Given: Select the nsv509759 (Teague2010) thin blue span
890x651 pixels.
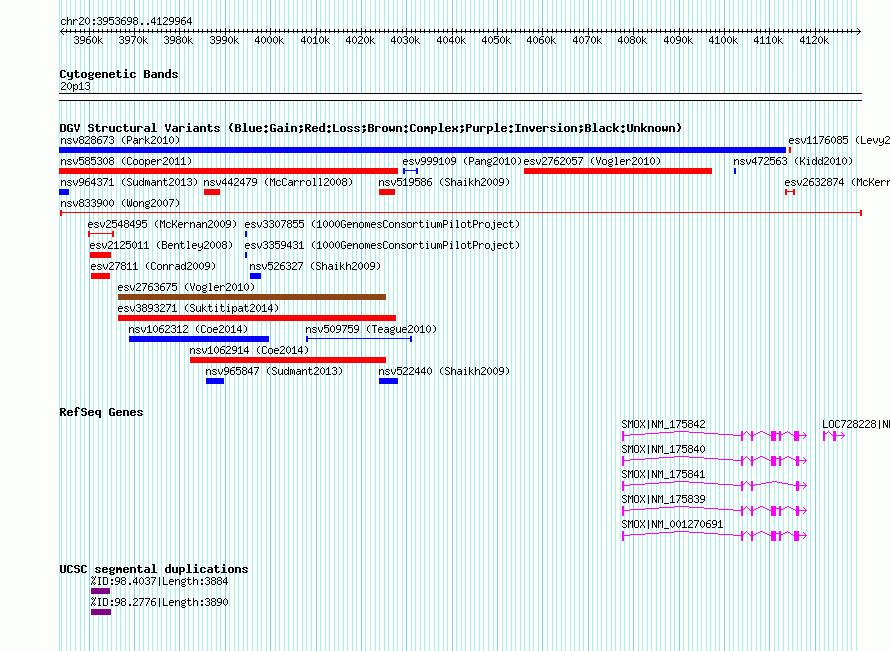Looking at the screenshot, I should [359, 339].
